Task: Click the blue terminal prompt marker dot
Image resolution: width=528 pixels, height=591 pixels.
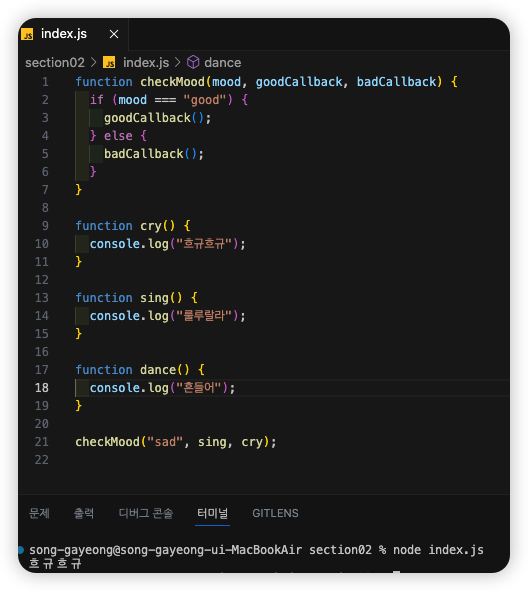Action: click(x=21, y=550)
